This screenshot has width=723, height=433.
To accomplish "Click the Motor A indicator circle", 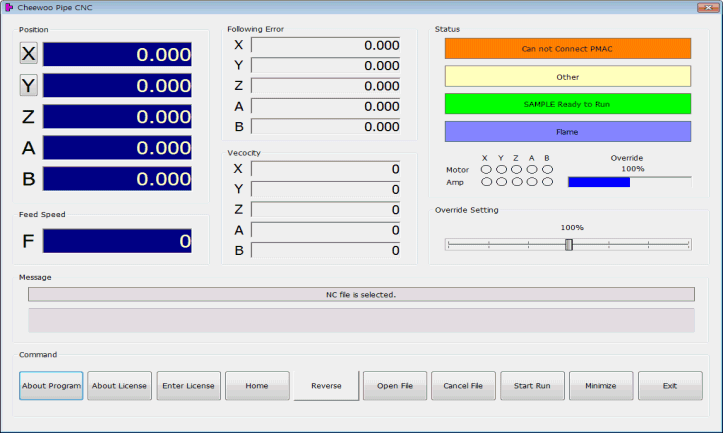I will (532, 170).
